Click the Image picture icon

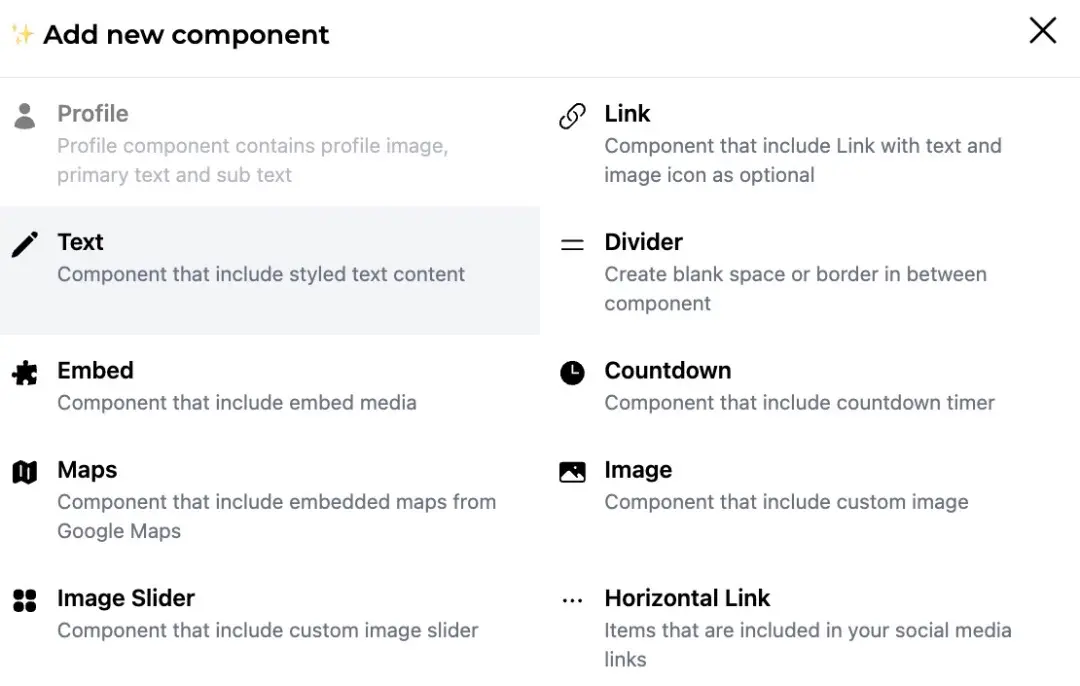tap(572, 472)
